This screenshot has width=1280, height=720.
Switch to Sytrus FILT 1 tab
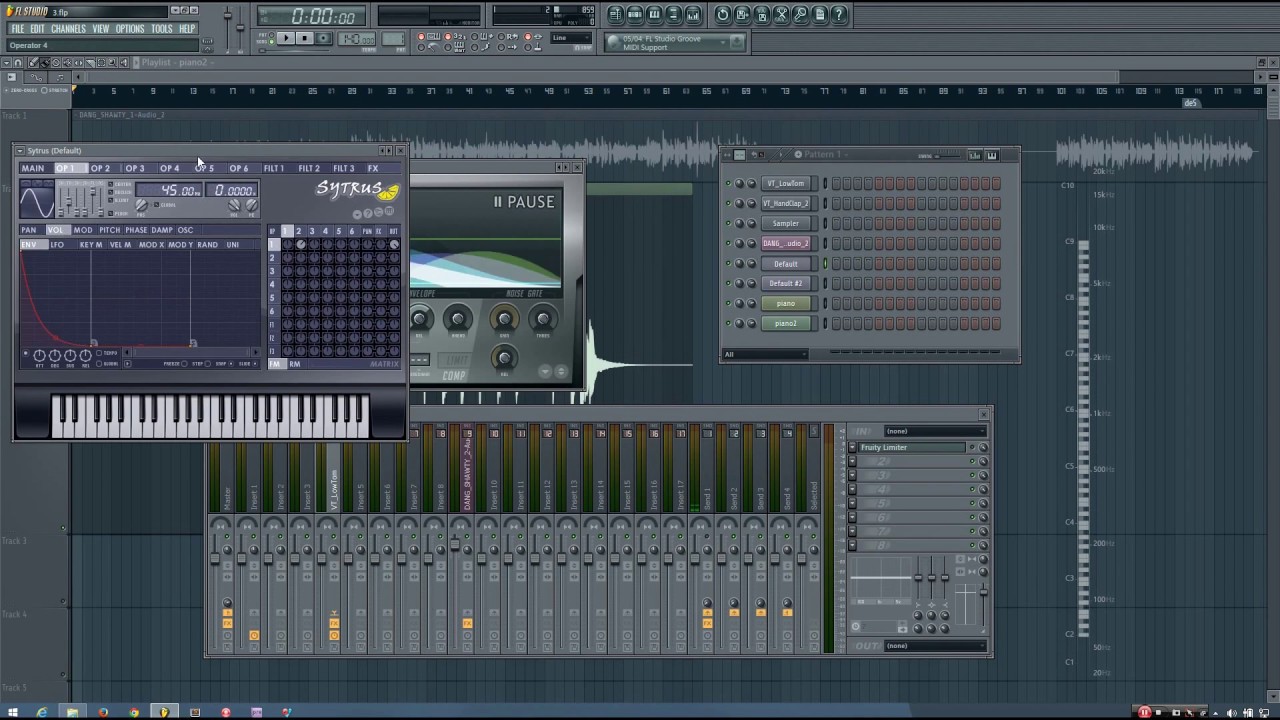click(x=273, y=168)
